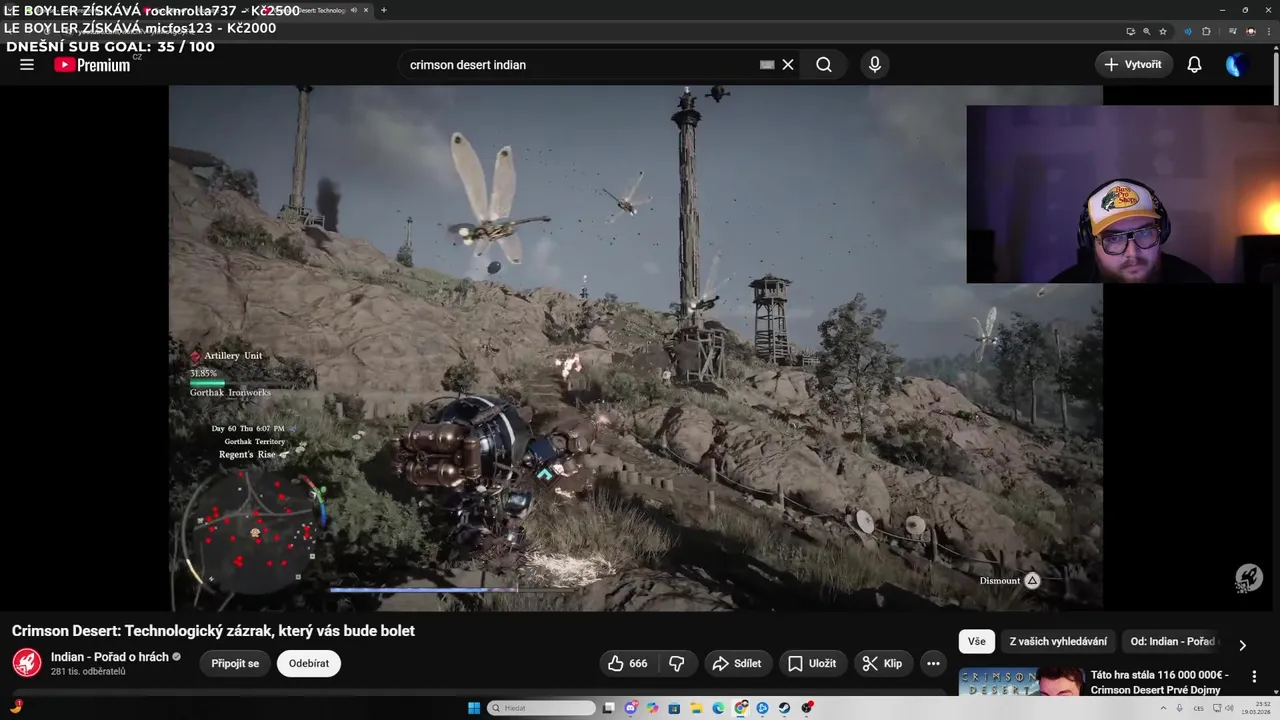Open the Chrome extensions puzzle icon
1280x720 pixels.
point(1206,31)
